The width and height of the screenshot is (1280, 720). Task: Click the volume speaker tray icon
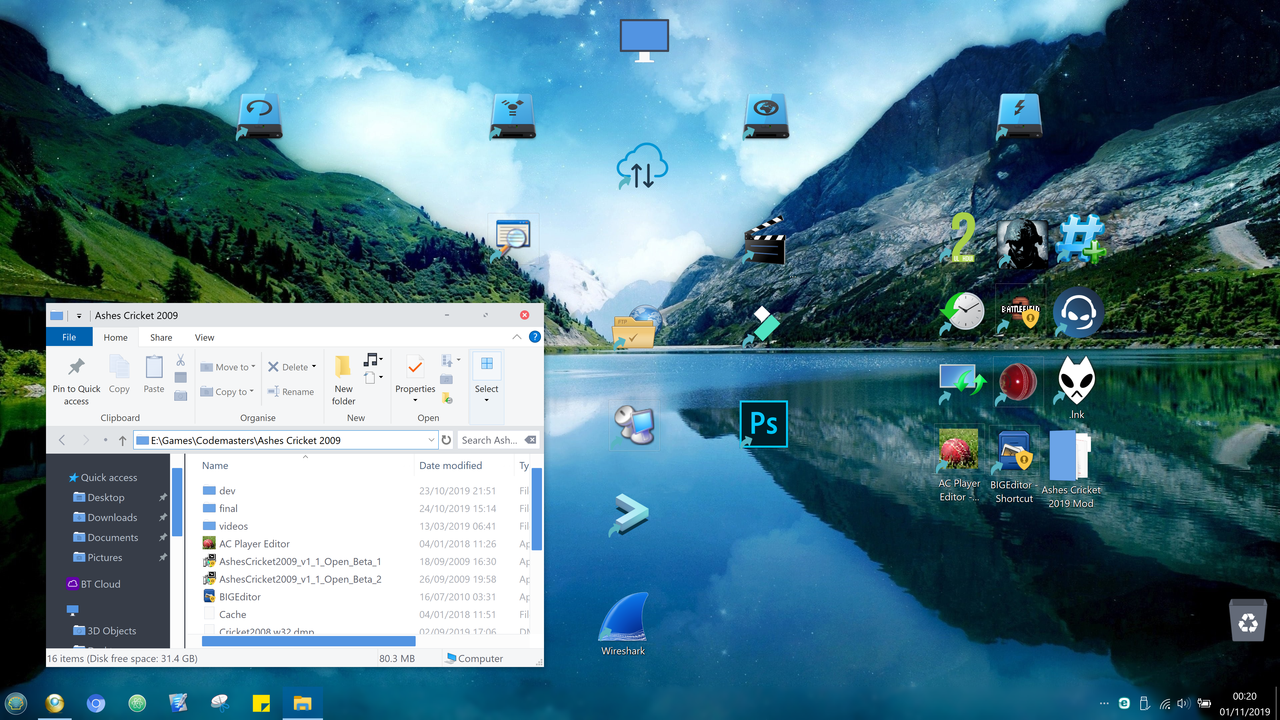click(1184, 703)
